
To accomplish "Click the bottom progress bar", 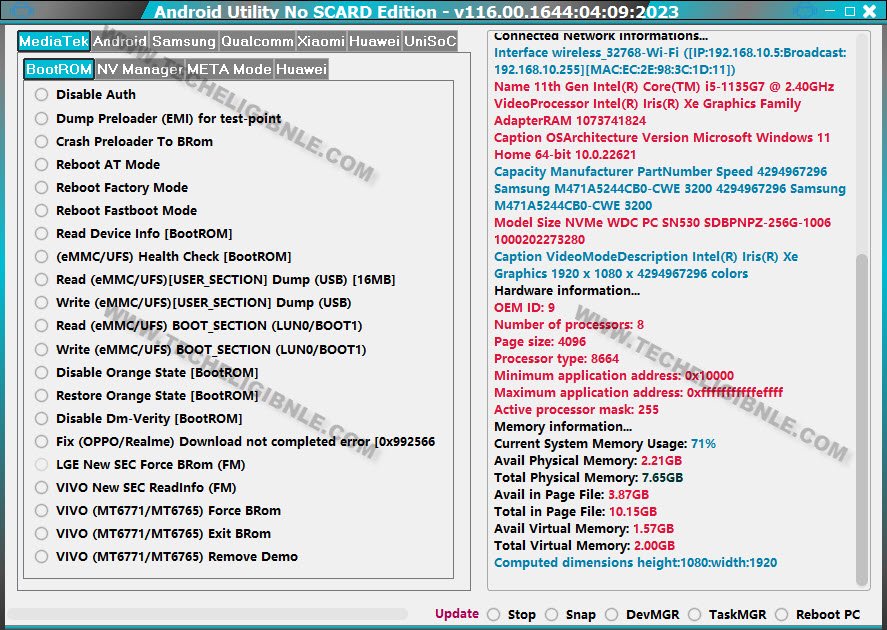I will [207, 614].
